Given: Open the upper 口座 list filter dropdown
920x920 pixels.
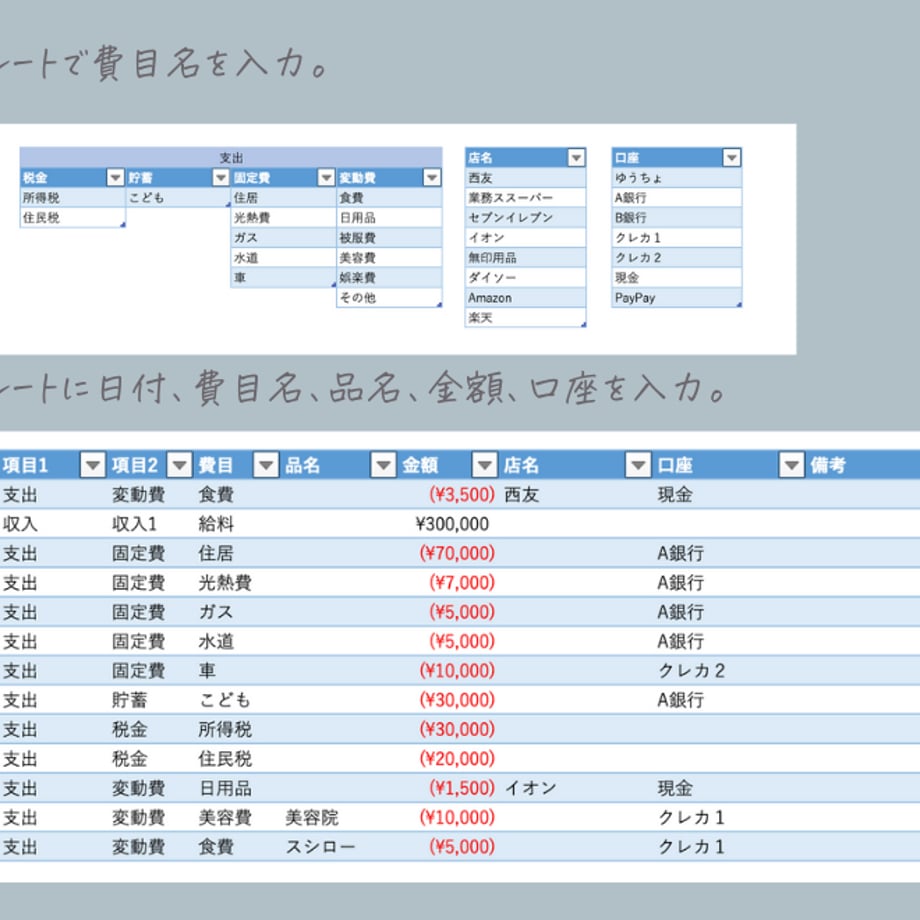Looking at the screenshot, I should pyautogui.click(x=731, y=157).
